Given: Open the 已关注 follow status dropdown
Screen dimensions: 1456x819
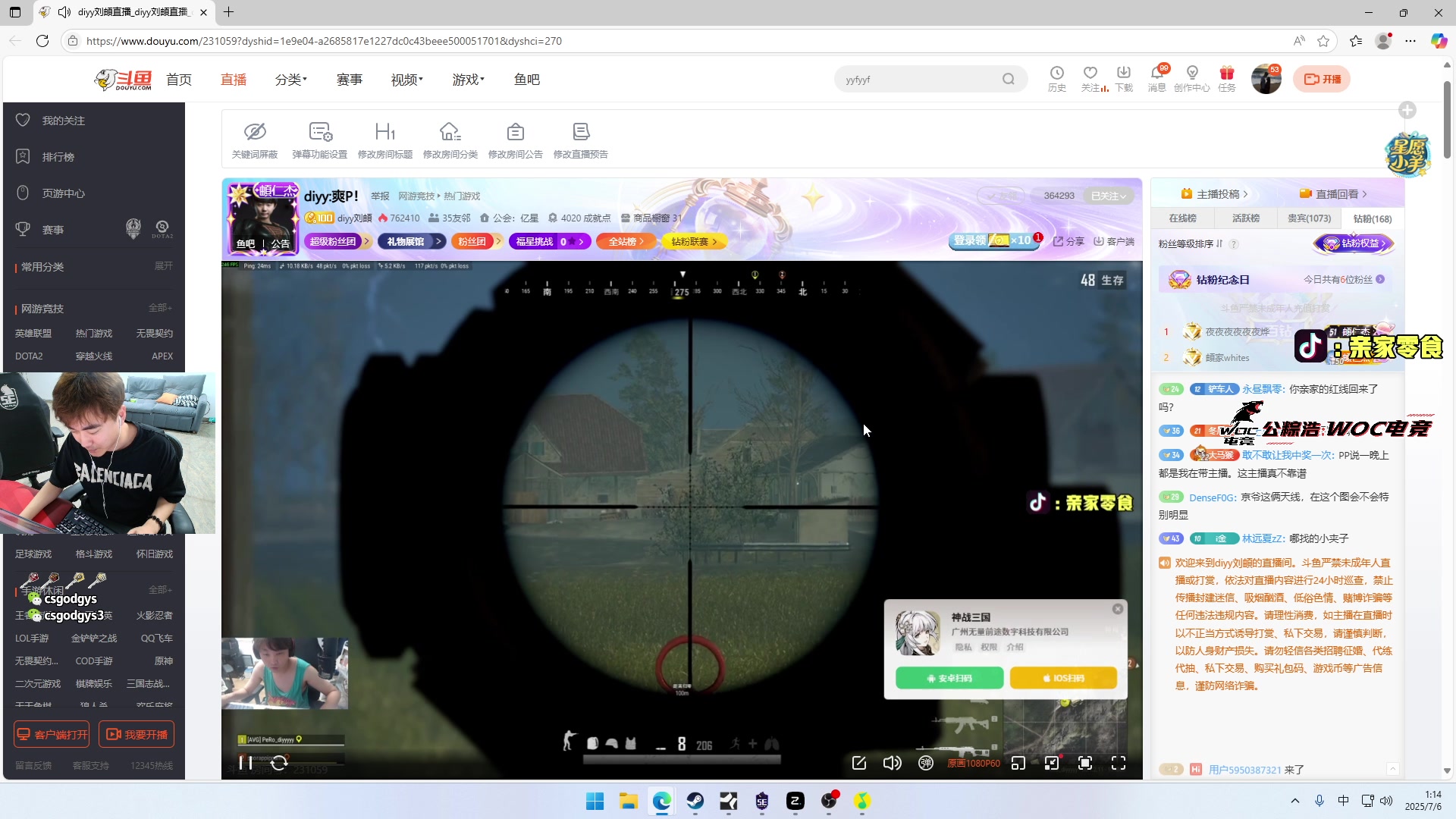Looking at the screenshot, I should coord(1108,196).
